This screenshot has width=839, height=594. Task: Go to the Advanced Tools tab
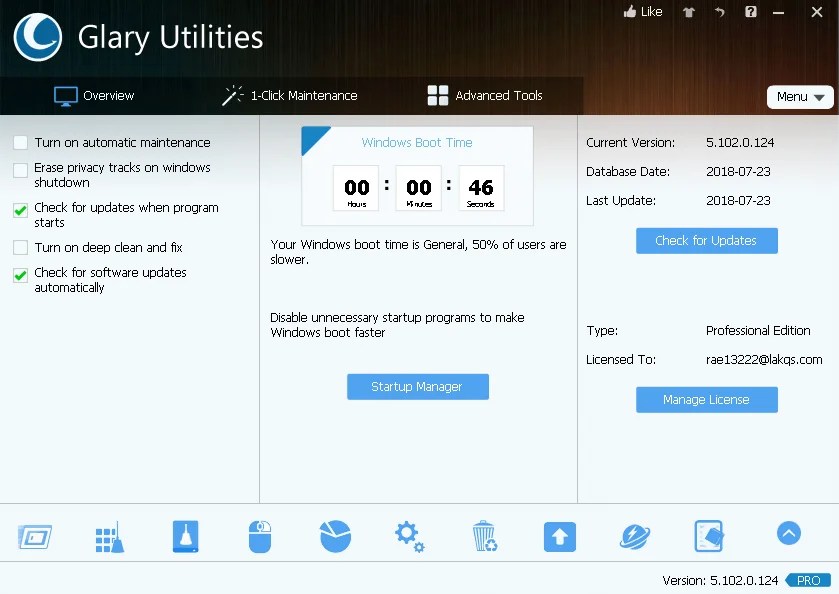coord(485,96)
